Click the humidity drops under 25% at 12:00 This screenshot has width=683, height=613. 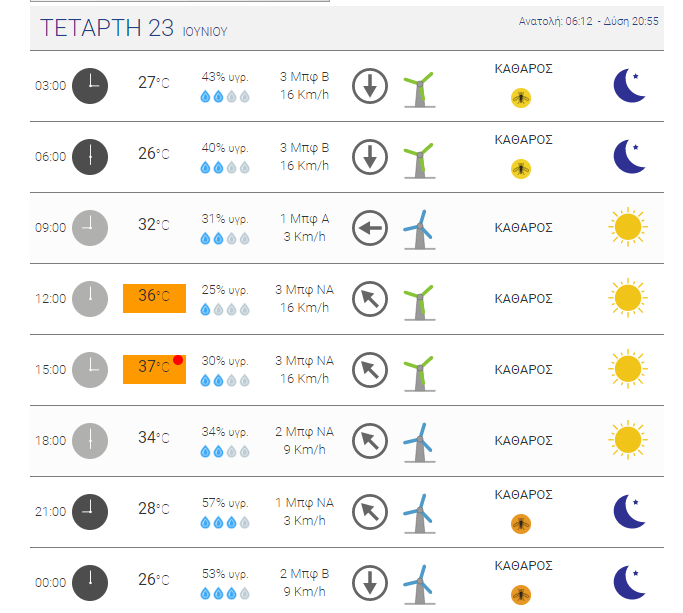[225, 309]
